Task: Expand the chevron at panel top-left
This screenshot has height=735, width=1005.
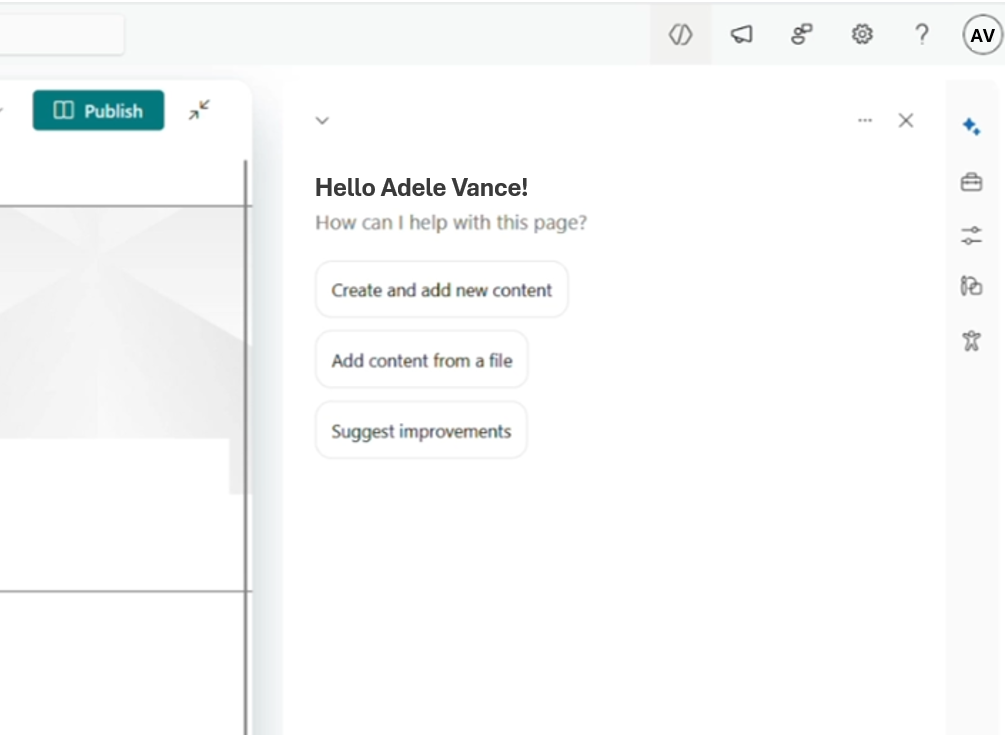Action: [322, 121]
